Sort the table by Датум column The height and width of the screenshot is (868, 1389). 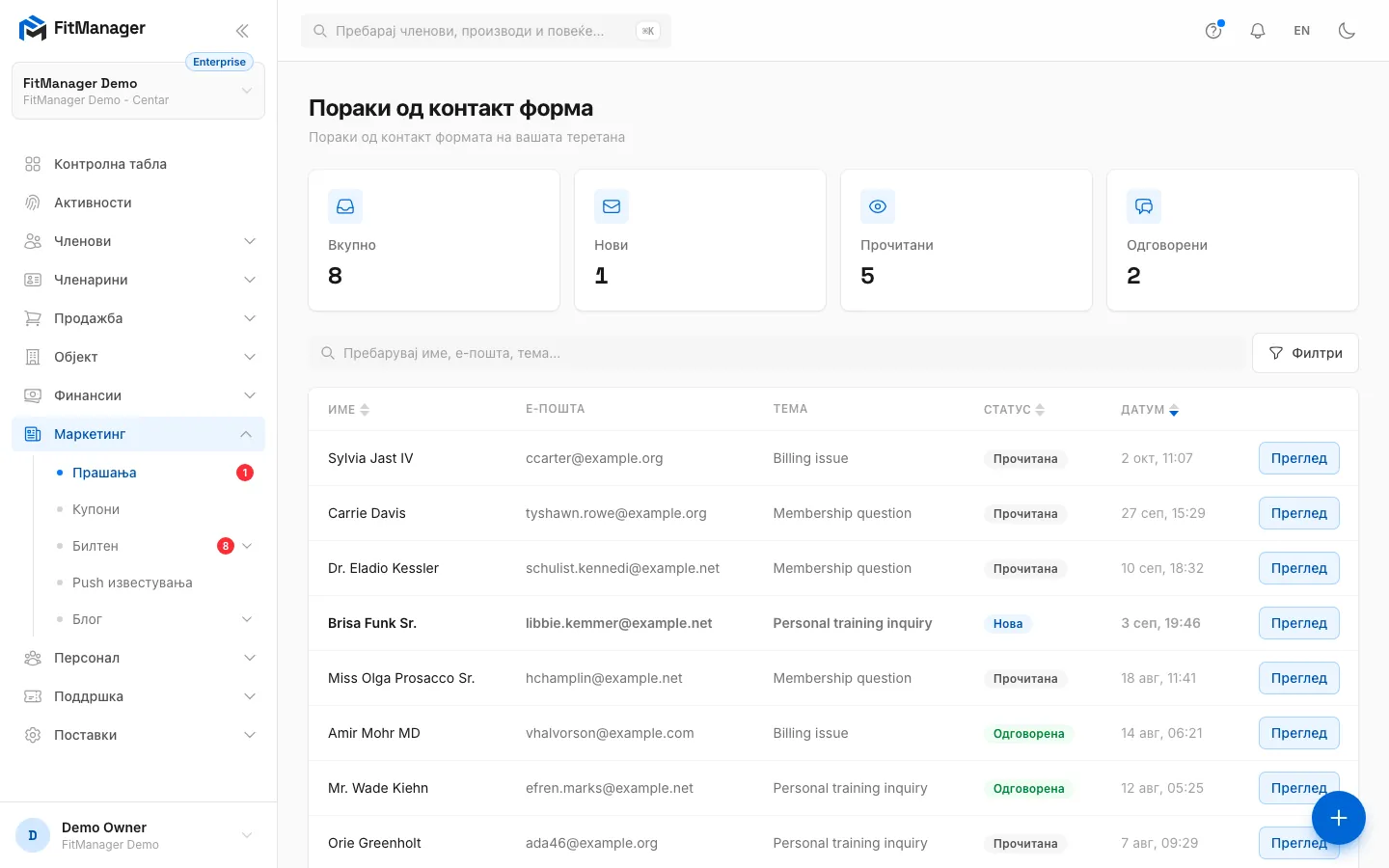(x=1150, y=410)
